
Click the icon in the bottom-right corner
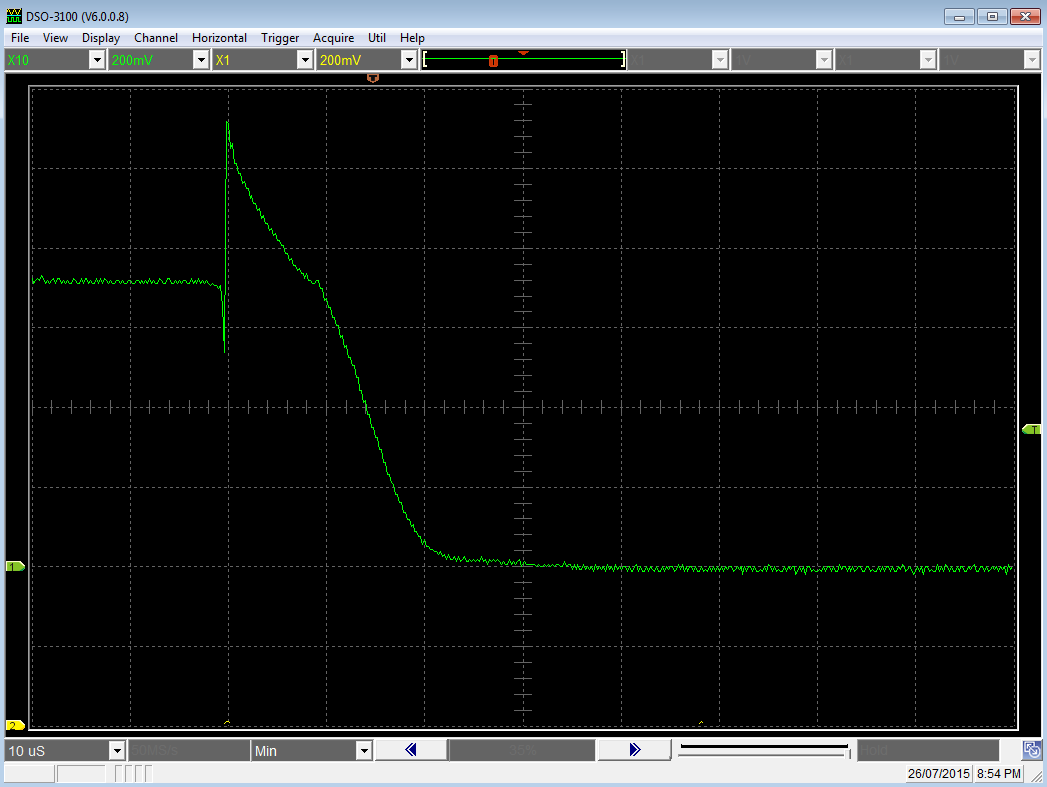click(1032, 750)
